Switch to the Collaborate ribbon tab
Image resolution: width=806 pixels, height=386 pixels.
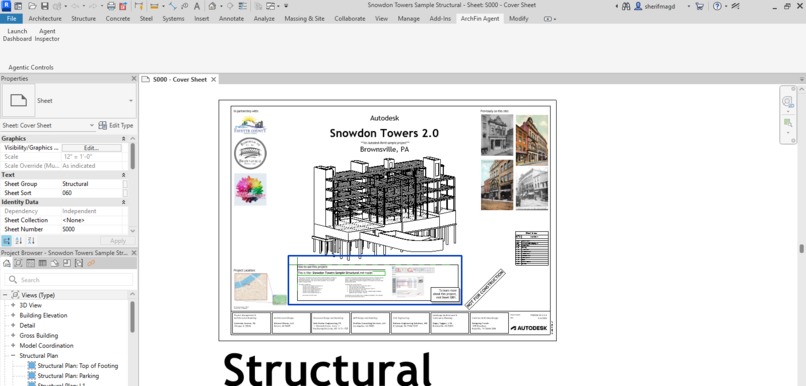tap(350, 19)
